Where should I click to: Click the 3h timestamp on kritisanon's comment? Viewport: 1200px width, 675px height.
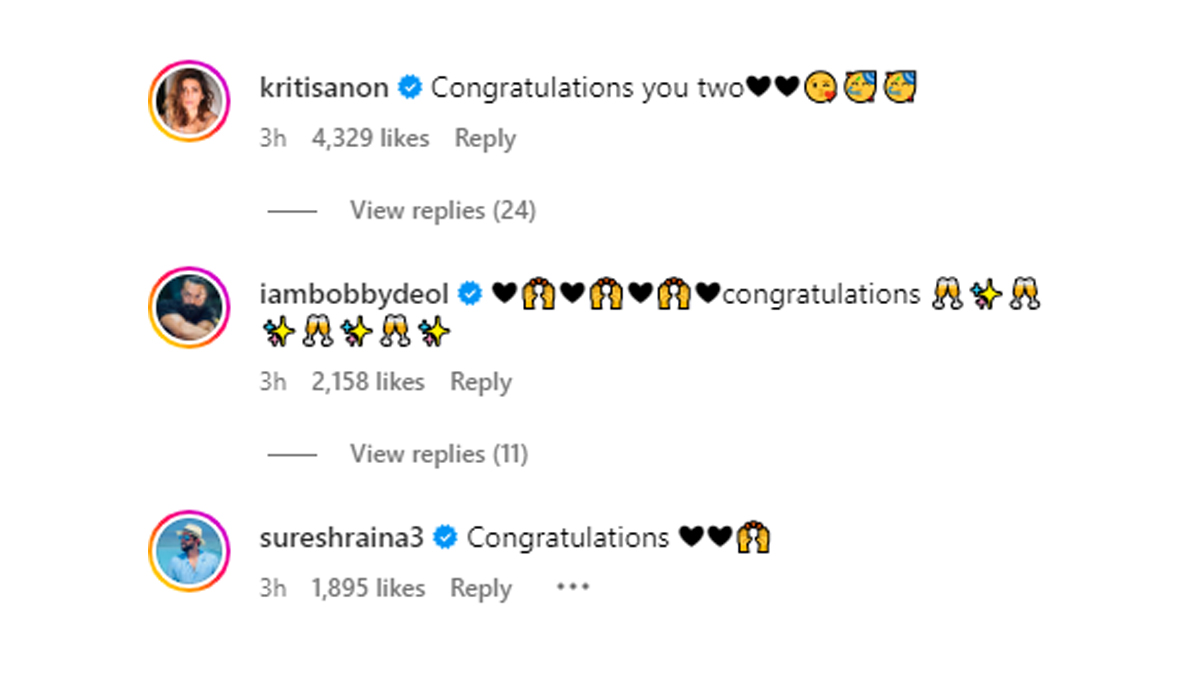point(272,138)
